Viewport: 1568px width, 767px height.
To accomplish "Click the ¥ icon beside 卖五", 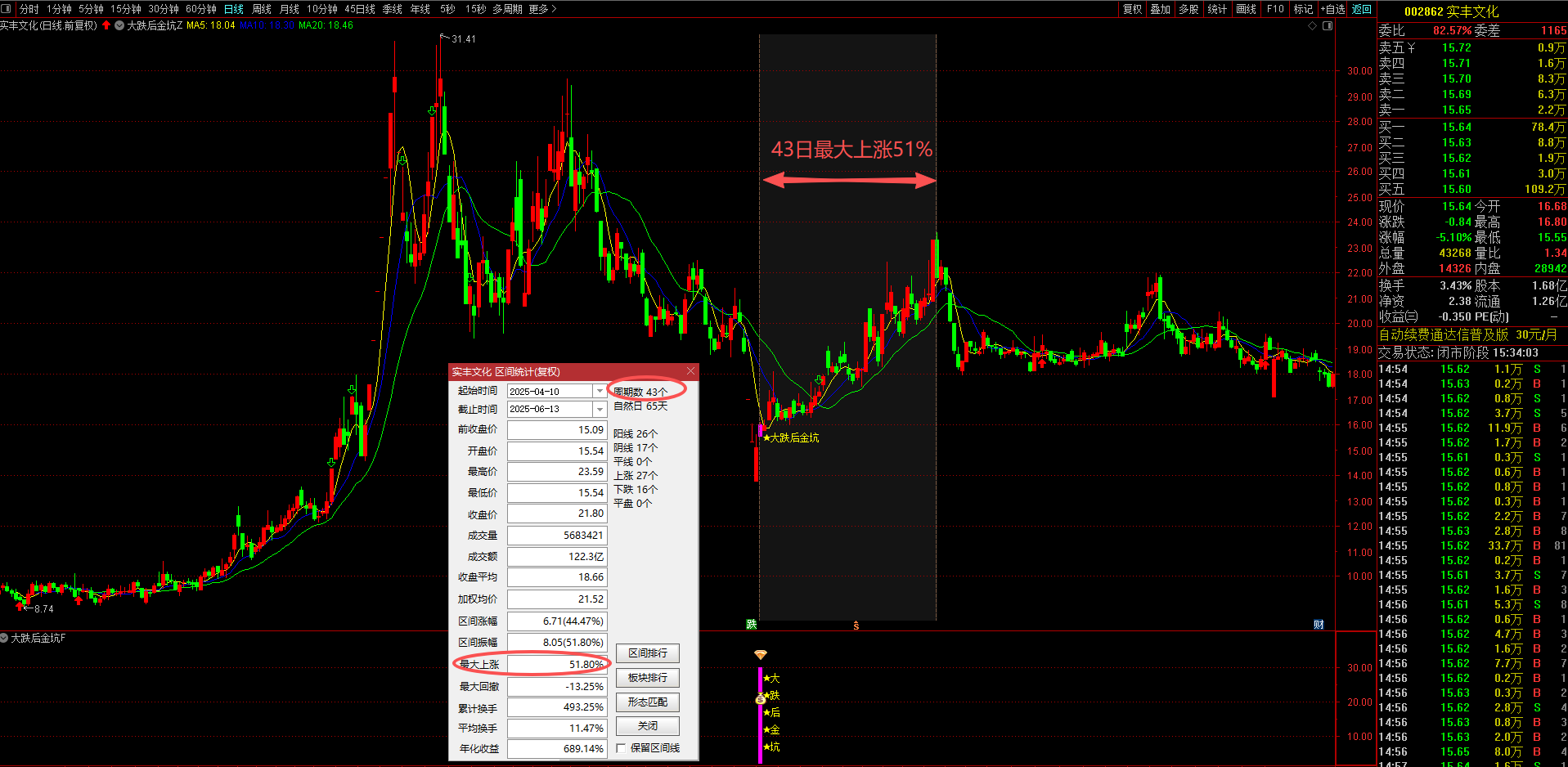I will (x=1411, y=47).
